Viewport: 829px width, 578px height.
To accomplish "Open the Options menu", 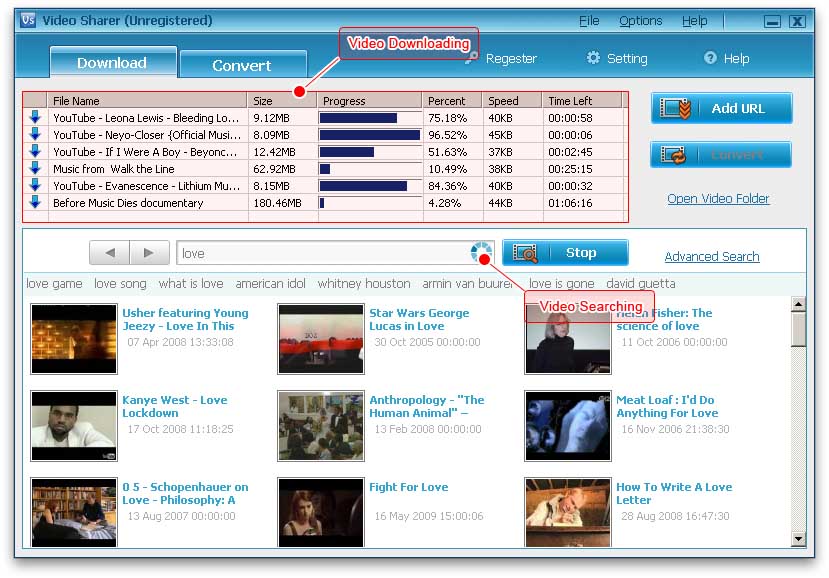I will pos(640,21).
